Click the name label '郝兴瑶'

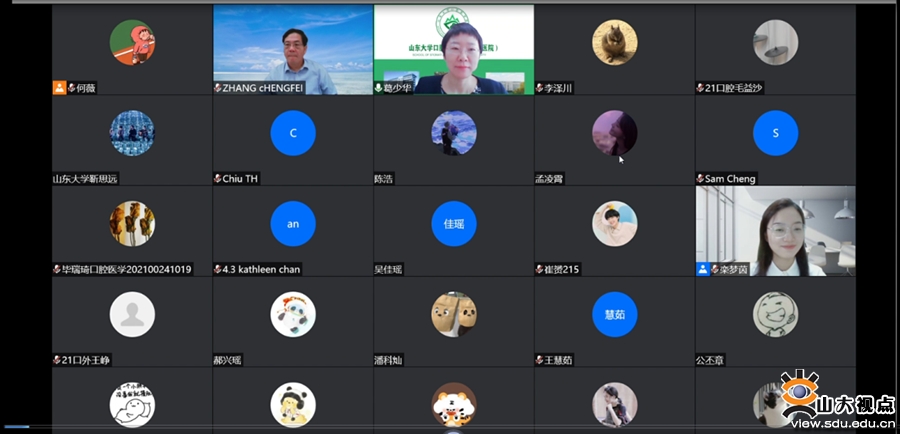coord(227,360)
